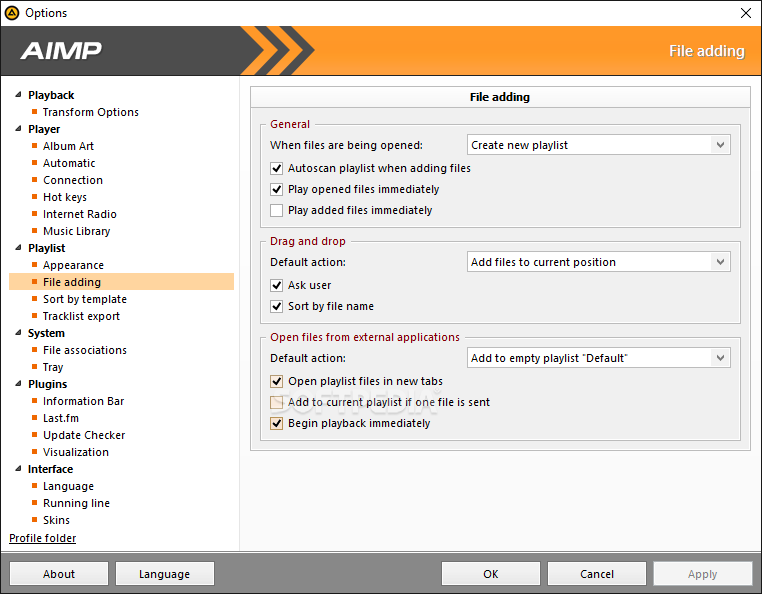
Task: Select the Playlist category header
Action: [x=47, y=248]
